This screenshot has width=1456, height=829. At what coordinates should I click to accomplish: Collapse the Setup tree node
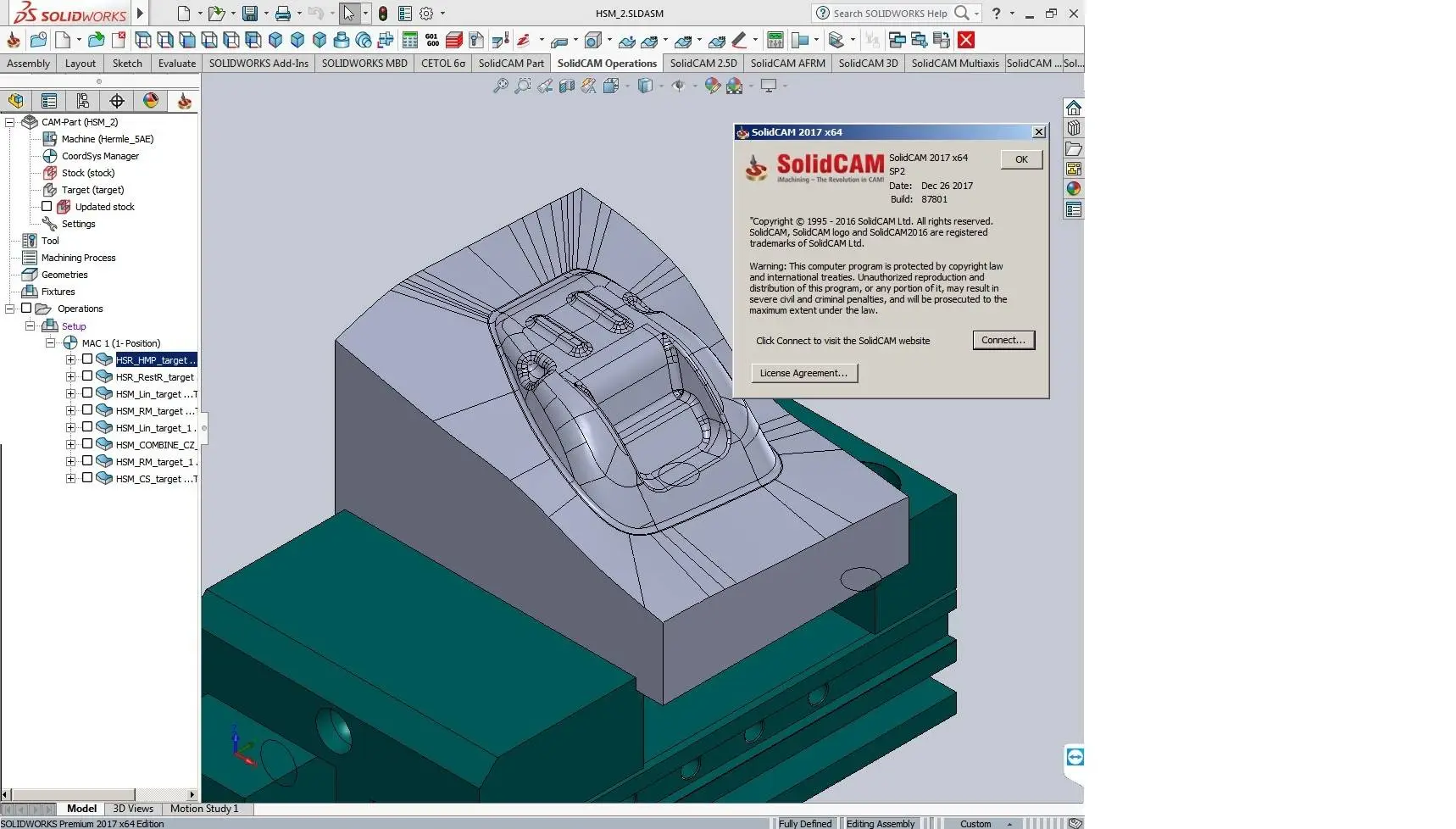31,325
